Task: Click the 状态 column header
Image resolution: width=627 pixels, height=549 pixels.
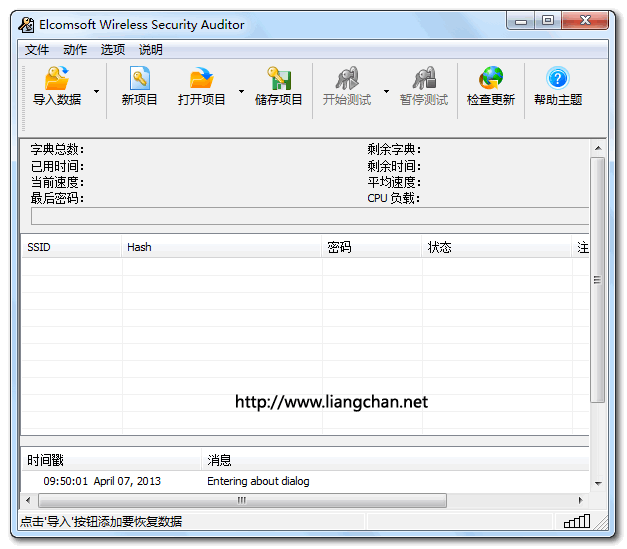Action: (x=497, y=247)
